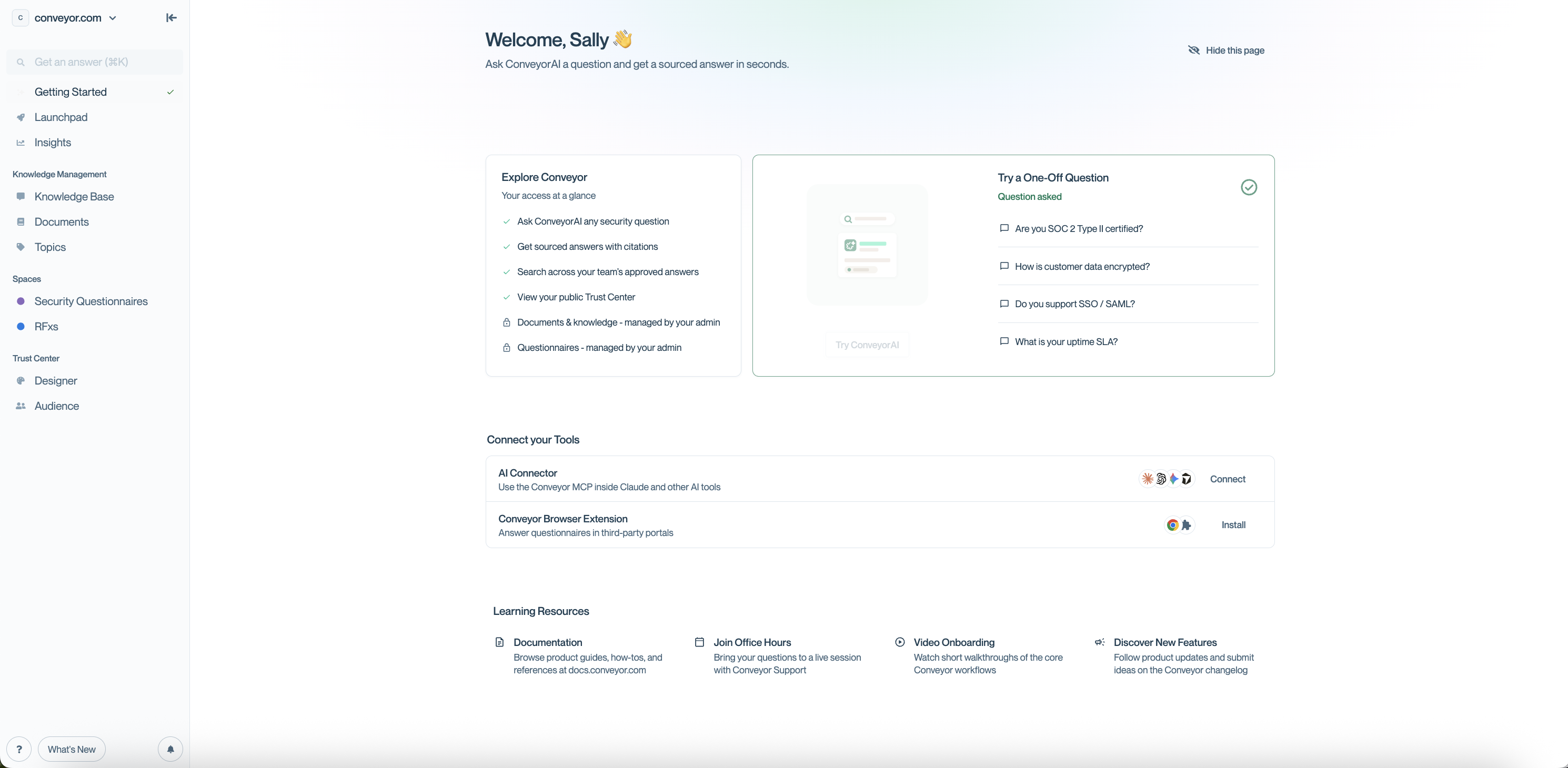Click lock icon beside Questionnaires
The image size is (1568, 768).
[x=506, y=348]
